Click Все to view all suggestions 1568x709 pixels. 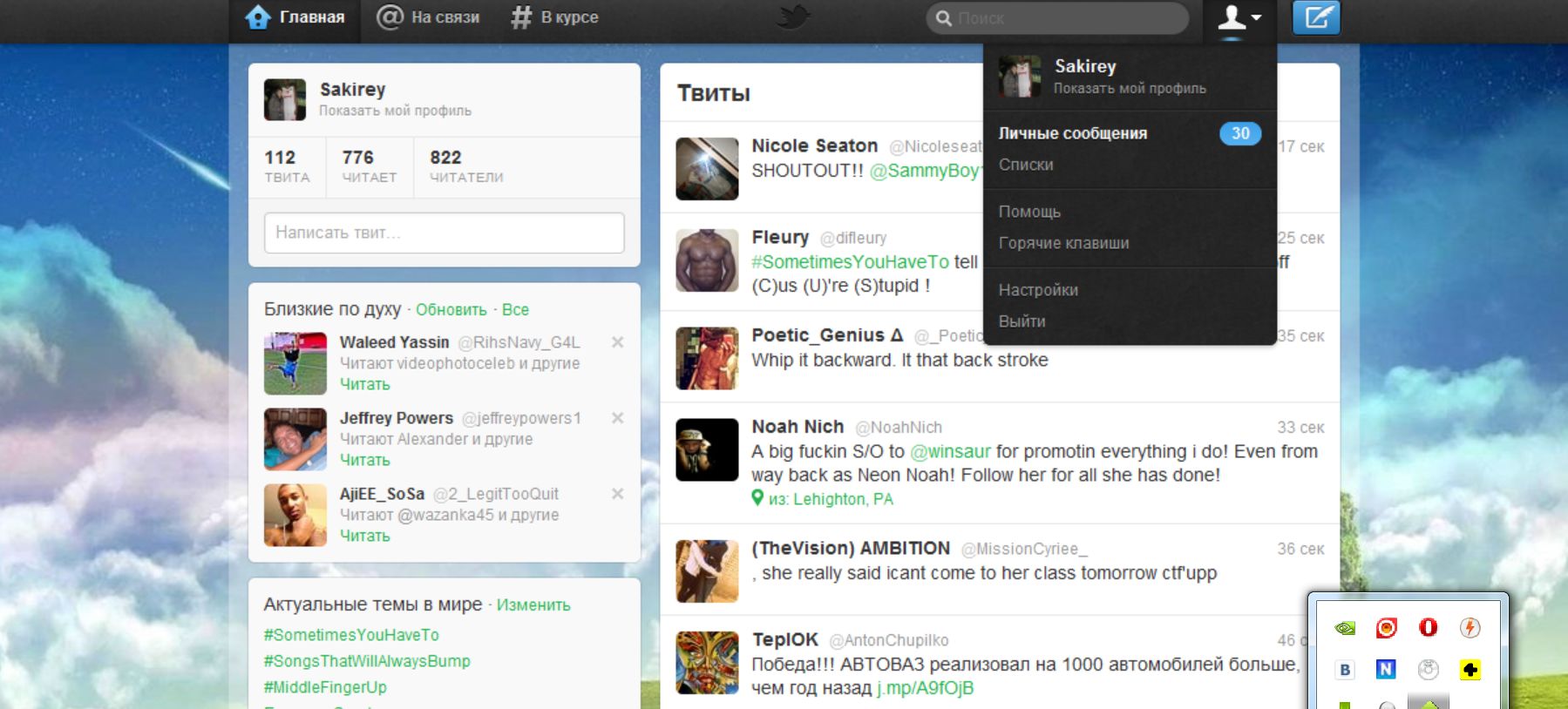click(x=515, y=310)
